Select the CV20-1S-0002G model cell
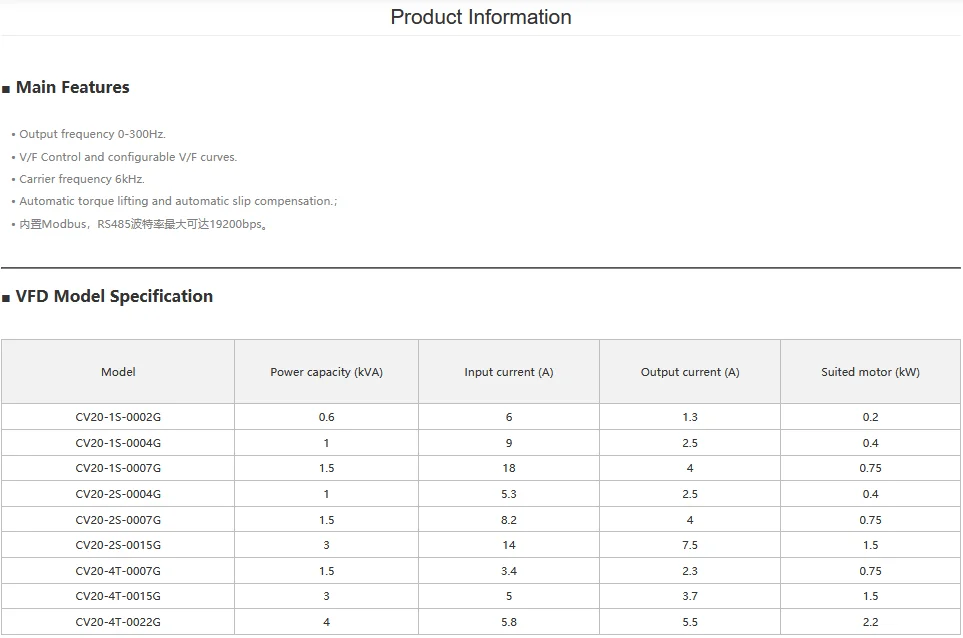The width and height of the screenshot is (963, 638). (118, 417)
